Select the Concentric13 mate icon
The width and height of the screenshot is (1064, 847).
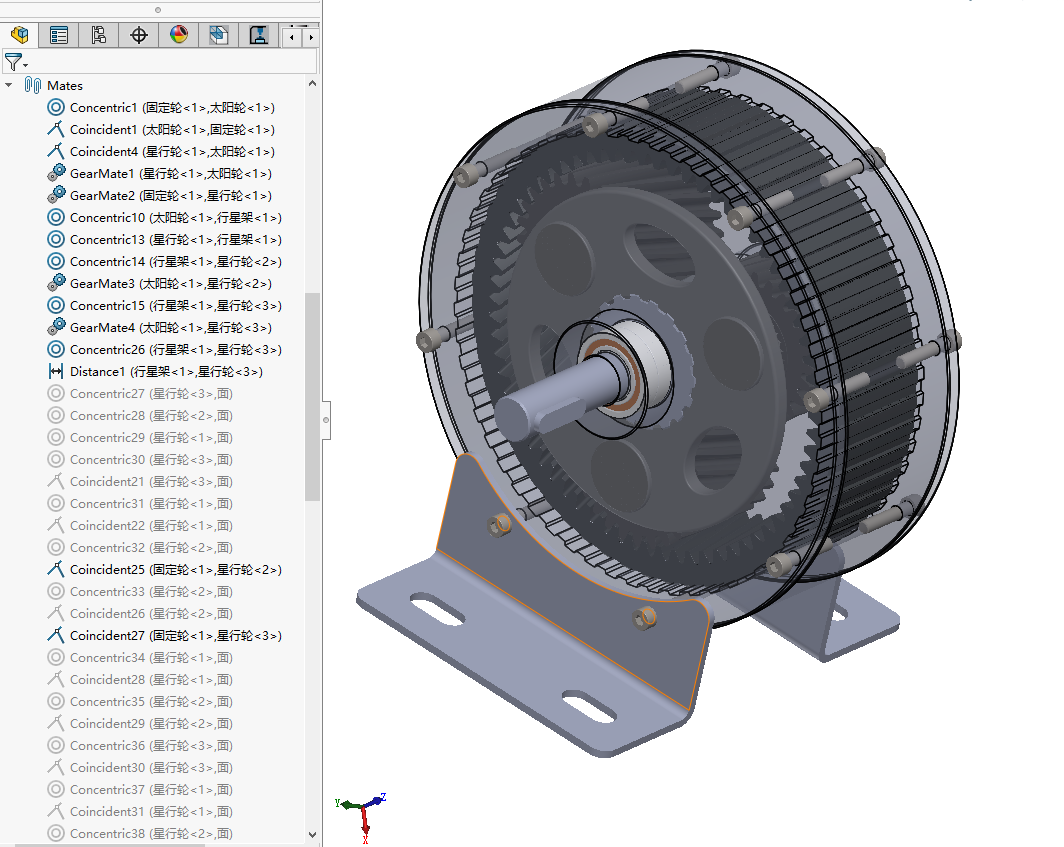(56, 240)
